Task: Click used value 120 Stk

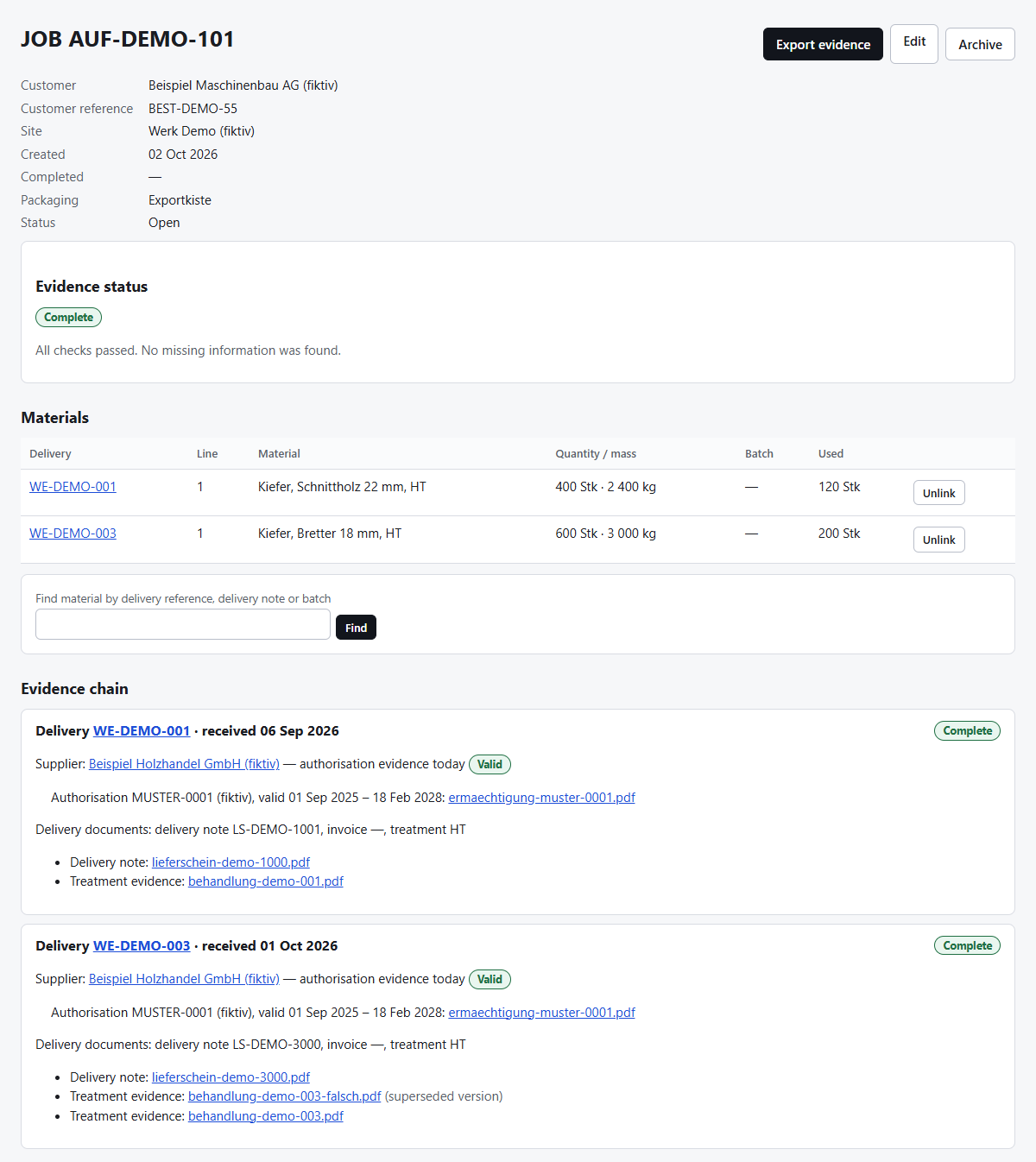Action: [839, 487]
